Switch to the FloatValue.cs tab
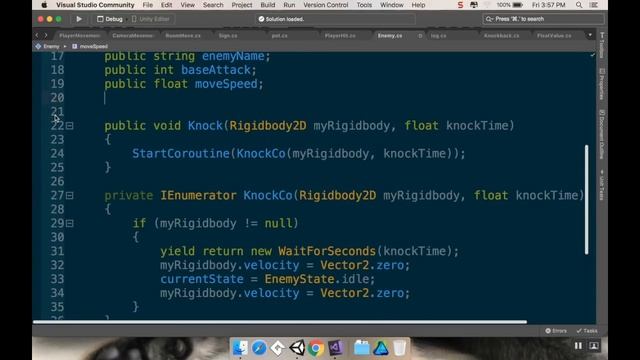The image size is (640, 360). tap(554, 36)
